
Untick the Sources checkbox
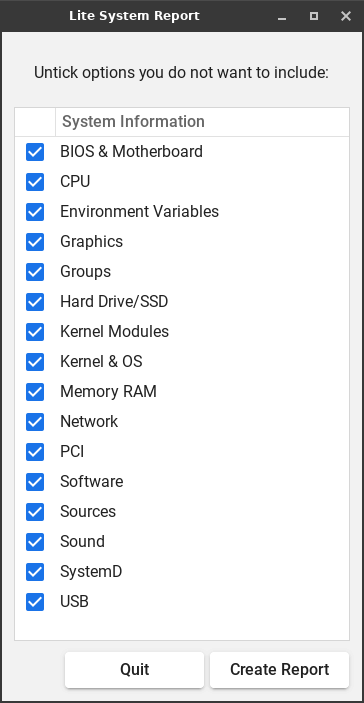[35, 512]
